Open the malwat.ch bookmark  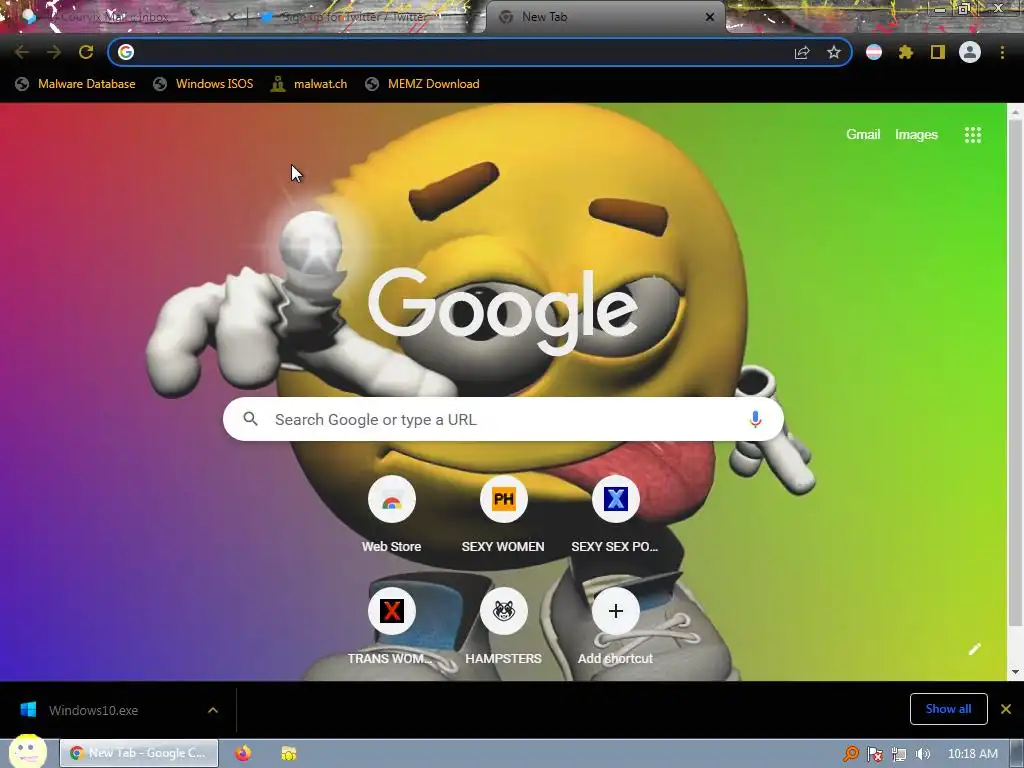pos(309,84)
